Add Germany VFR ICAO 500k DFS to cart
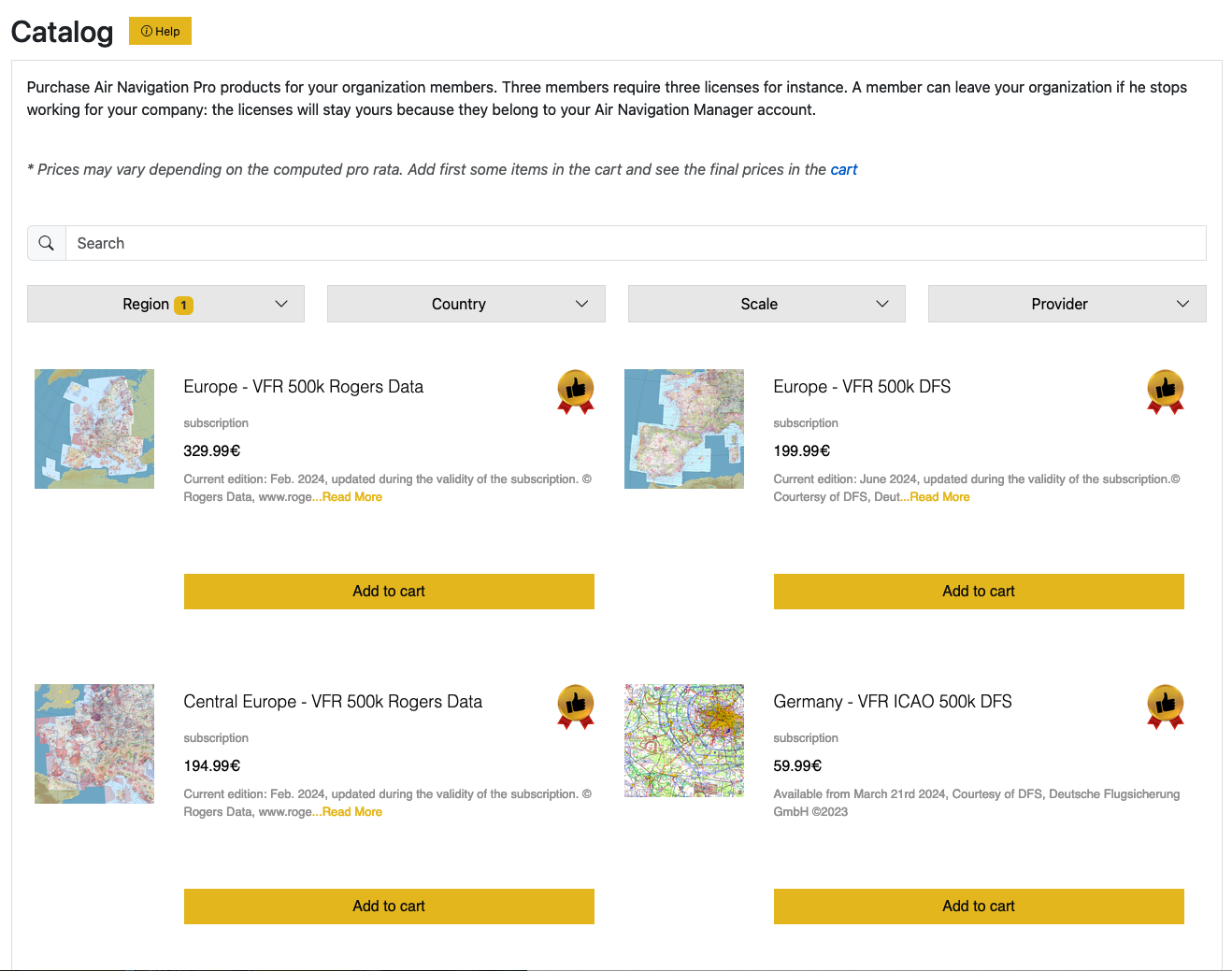 (979, 907)
